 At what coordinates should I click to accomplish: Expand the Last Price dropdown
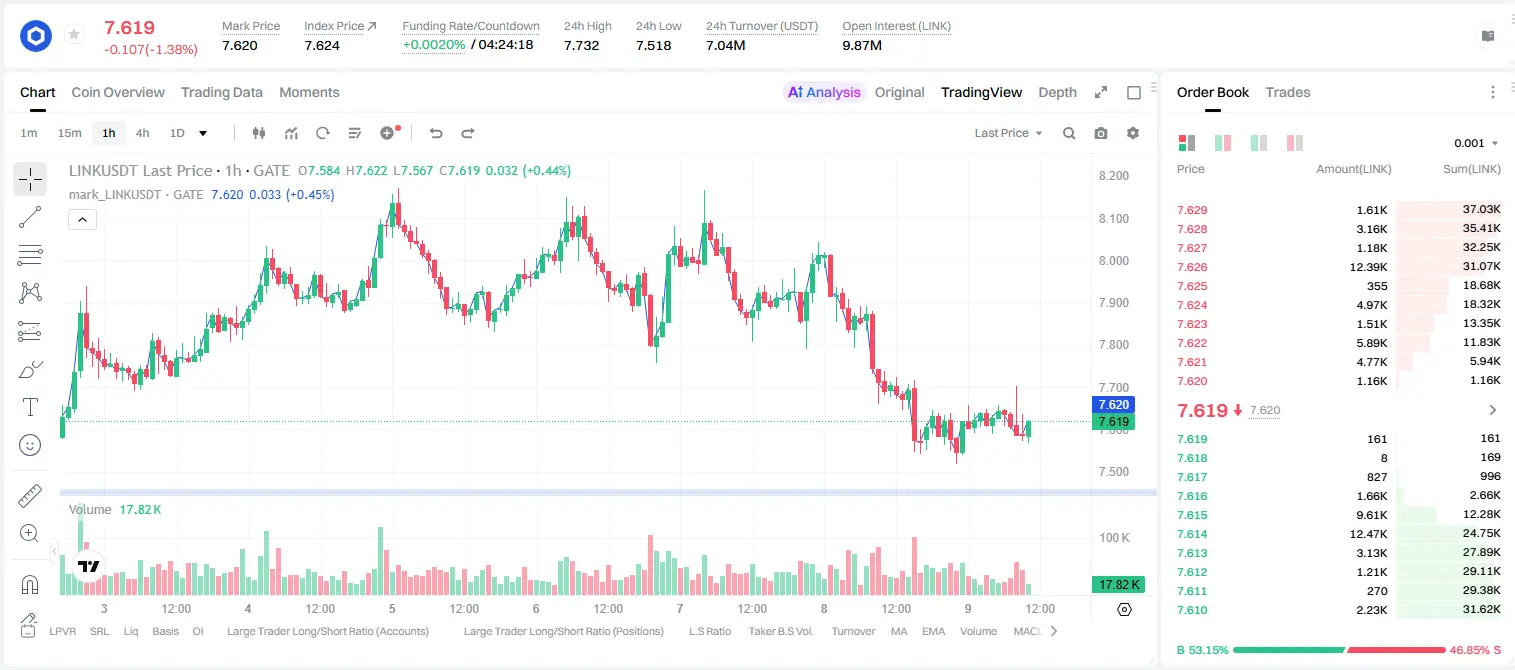click(1008, 133)
